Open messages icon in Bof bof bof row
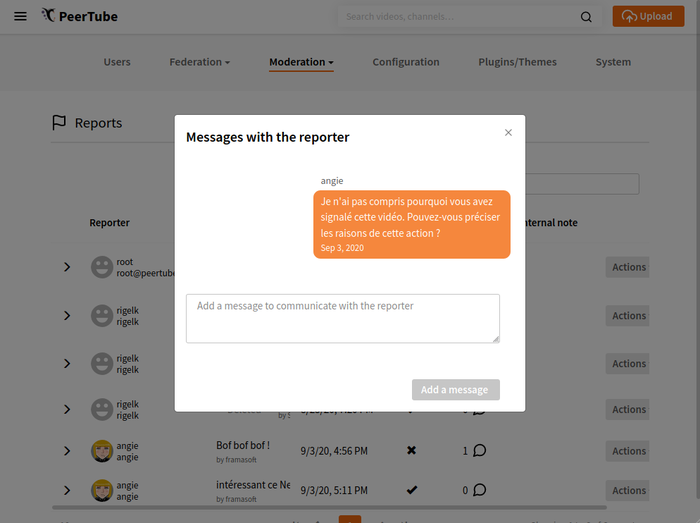 pos(479,451)
